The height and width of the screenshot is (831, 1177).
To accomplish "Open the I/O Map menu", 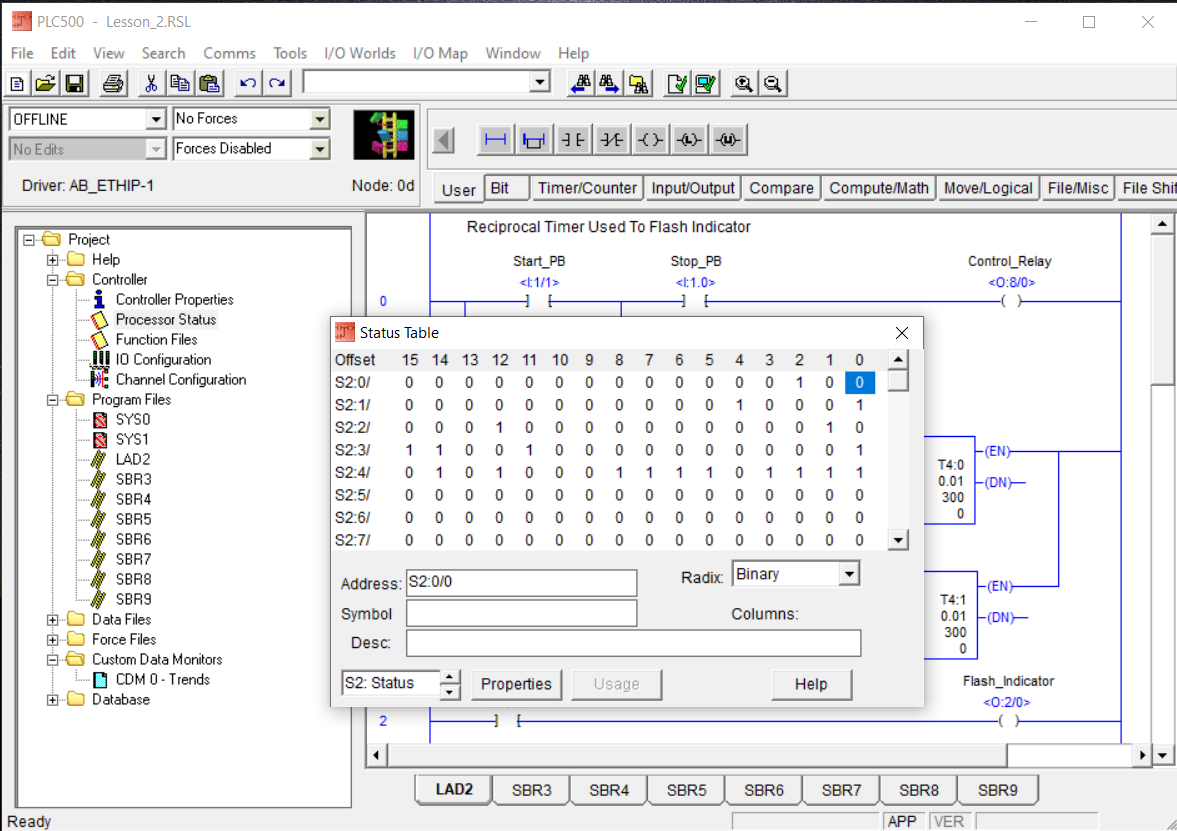I will [441, 53].
